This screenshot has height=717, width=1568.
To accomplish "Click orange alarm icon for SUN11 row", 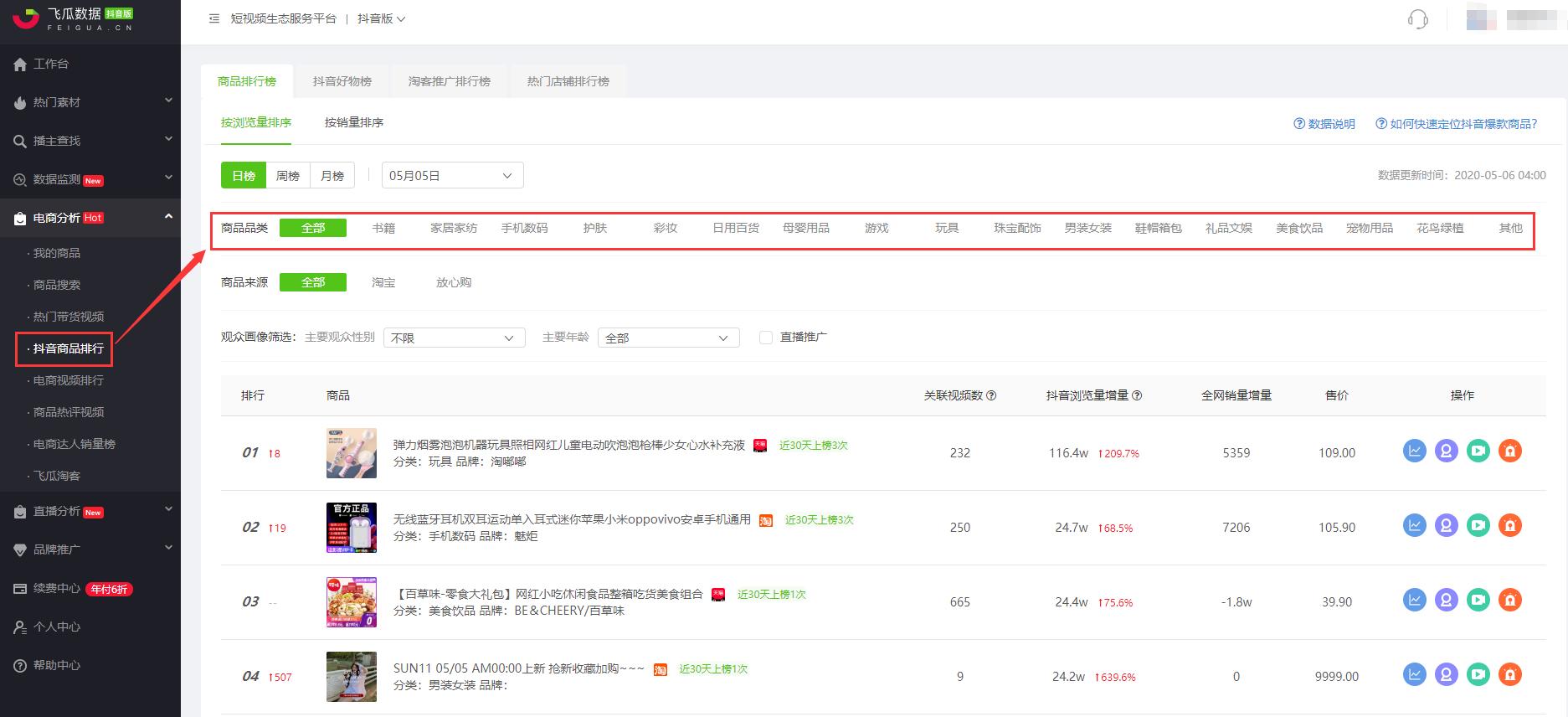I will coord(1510,675).
